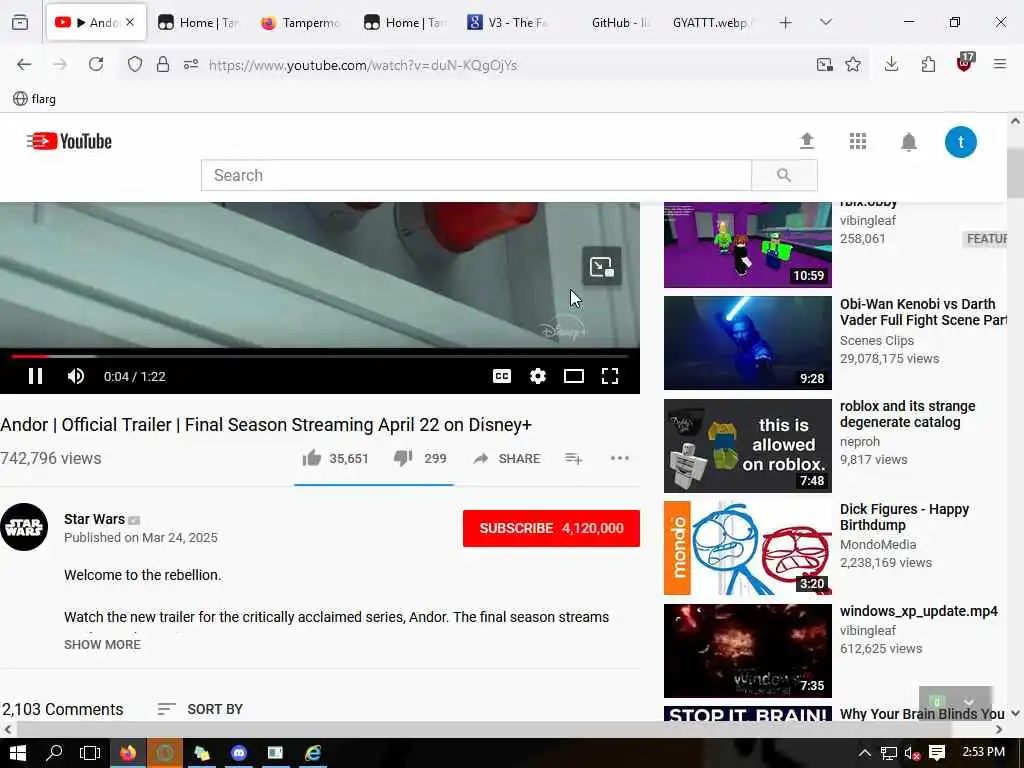Open uBlock Origin extension icon
The width and height of the screenshot is (1024, 768).
click(x=965, y=63)
